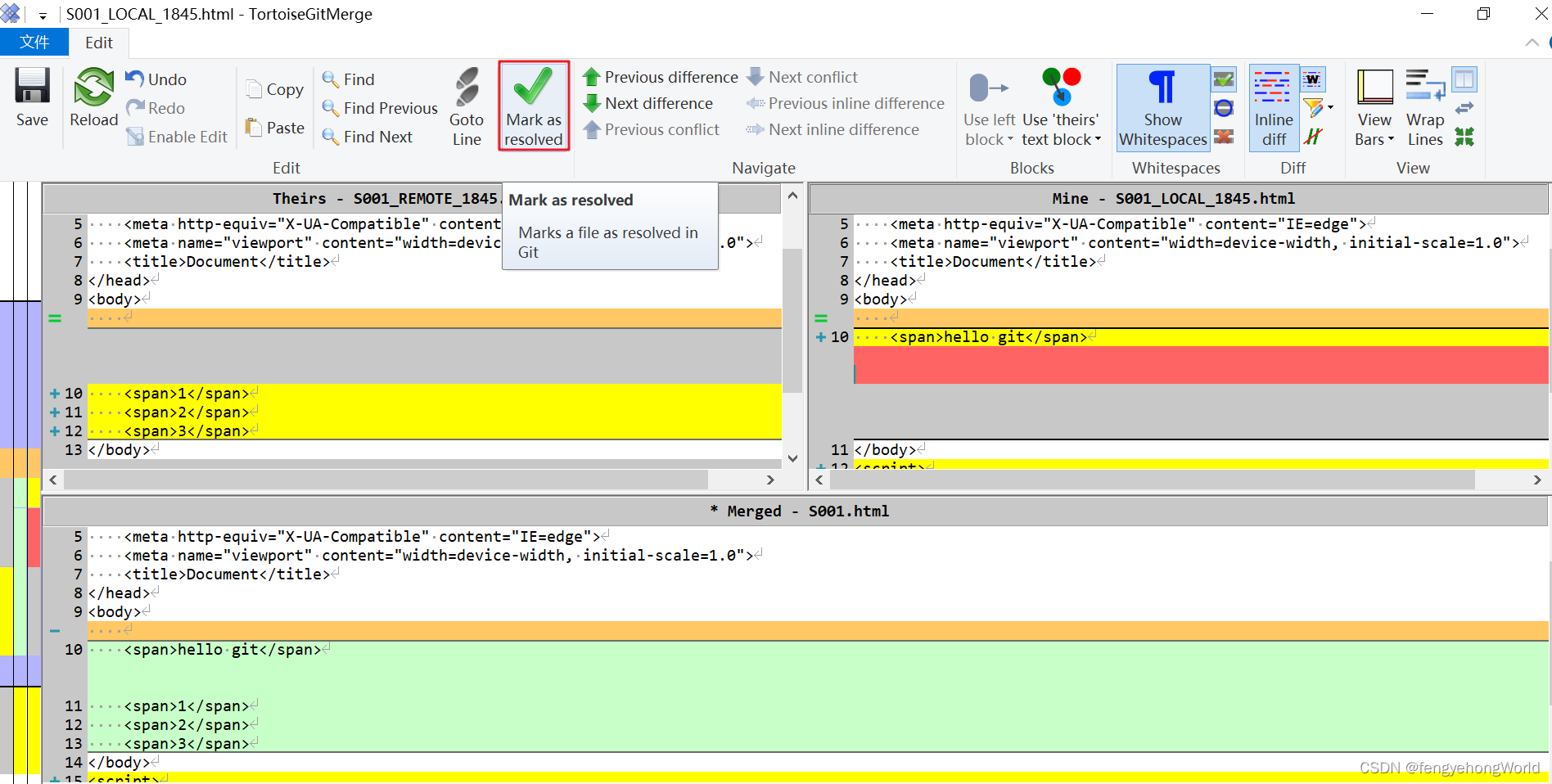Toggle the one-pane/two-pane view
This screenshot has height=784, width=1552.
(1464, 79)
